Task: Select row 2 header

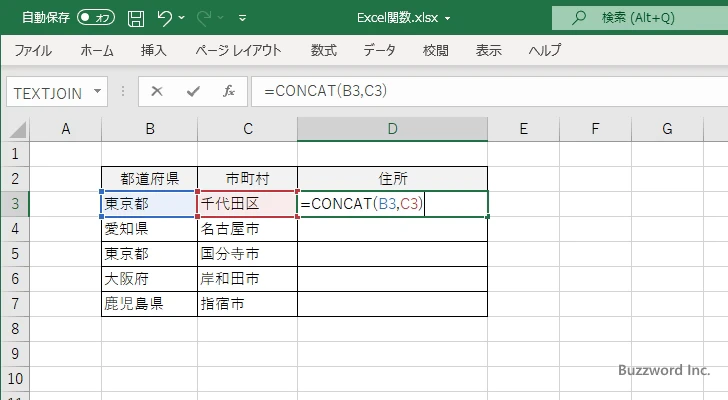Action: click(x=15, y=179)
